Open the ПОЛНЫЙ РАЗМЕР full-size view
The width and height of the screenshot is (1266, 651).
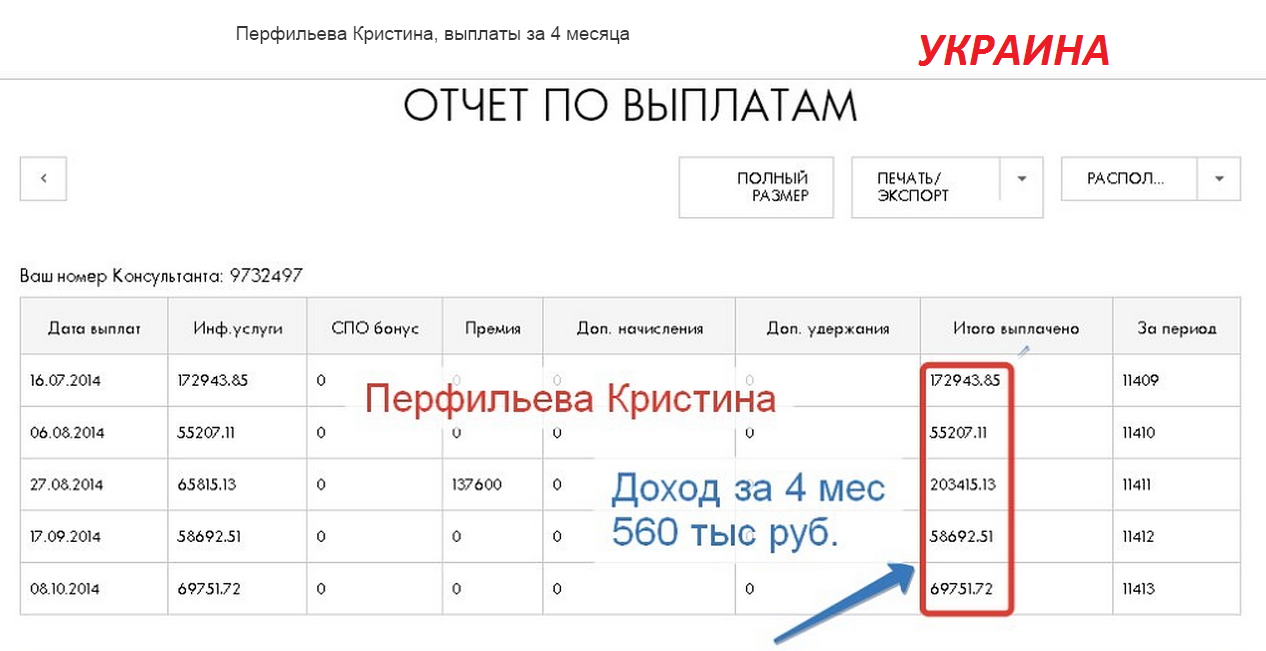pyautogui.click(x=758, y=187)
